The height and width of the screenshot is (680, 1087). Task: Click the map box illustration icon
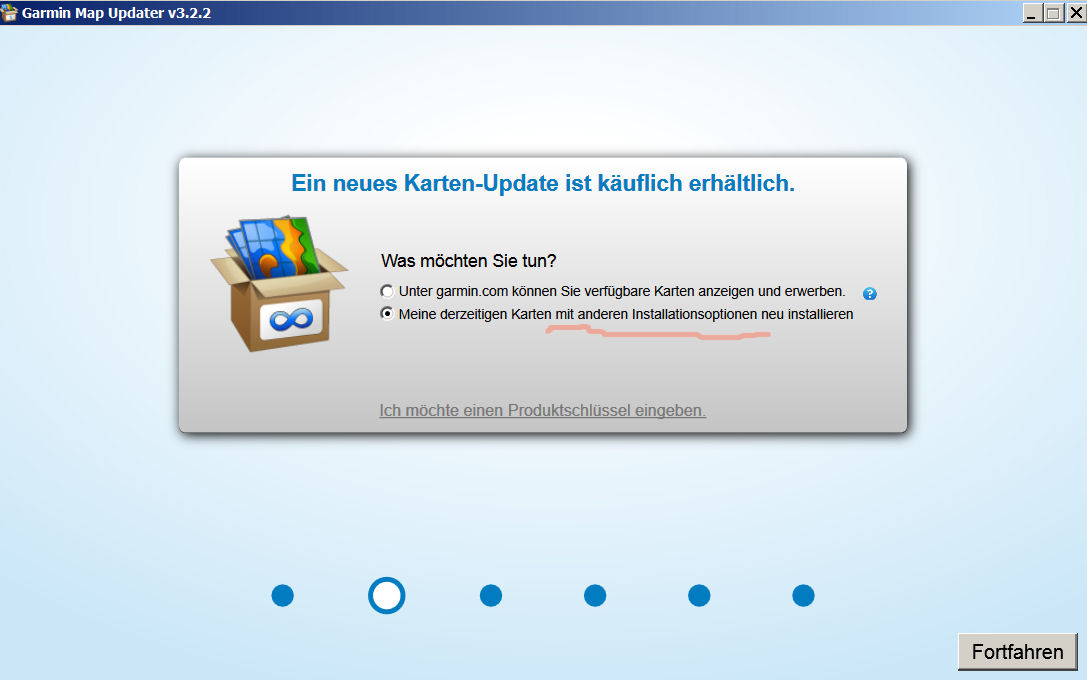(277, 283)
